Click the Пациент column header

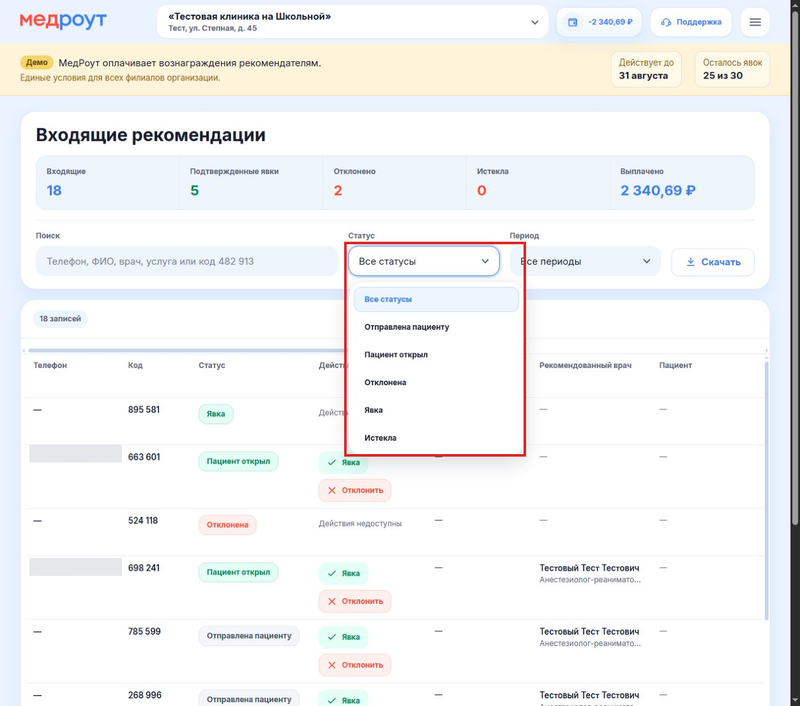[x=676, y=365]
